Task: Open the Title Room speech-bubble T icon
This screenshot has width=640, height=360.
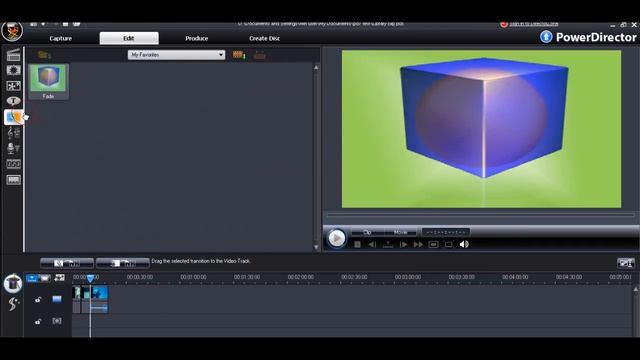Action: pos(13,101)
